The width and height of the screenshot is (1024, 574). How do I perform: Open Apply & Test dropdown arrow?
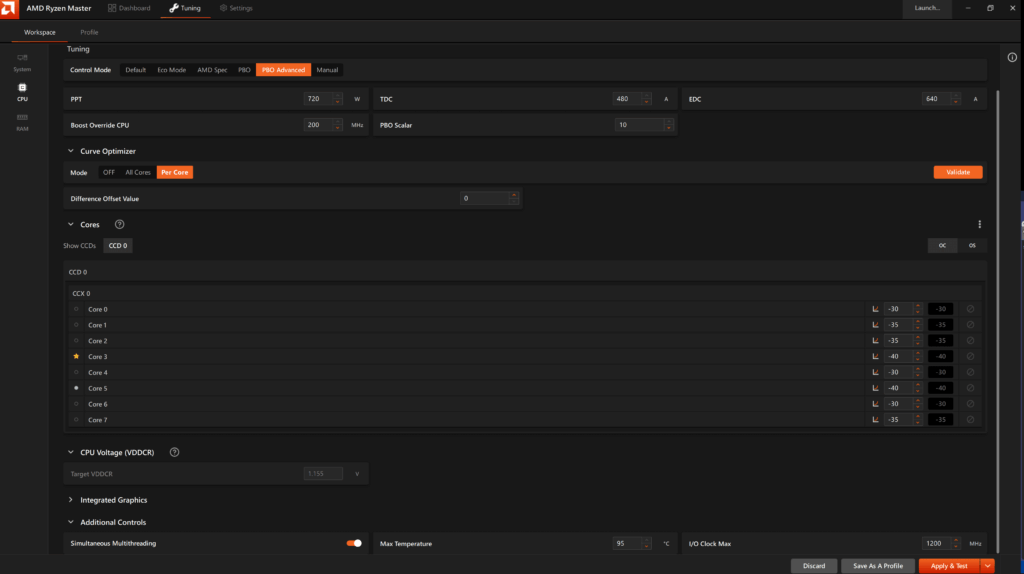(x=987, y=566)
